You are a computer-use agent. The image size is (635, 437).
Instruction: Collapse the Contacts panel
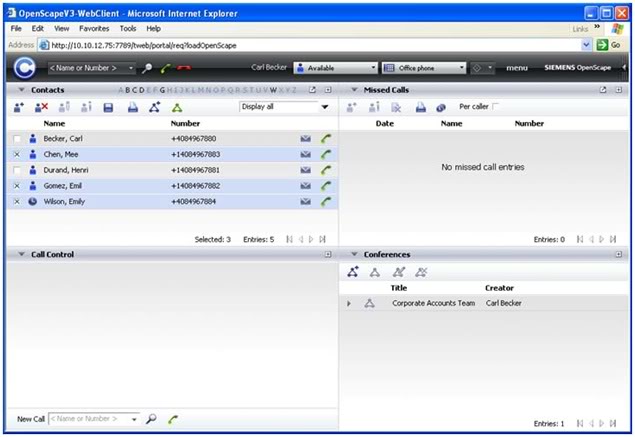[21, 90]
